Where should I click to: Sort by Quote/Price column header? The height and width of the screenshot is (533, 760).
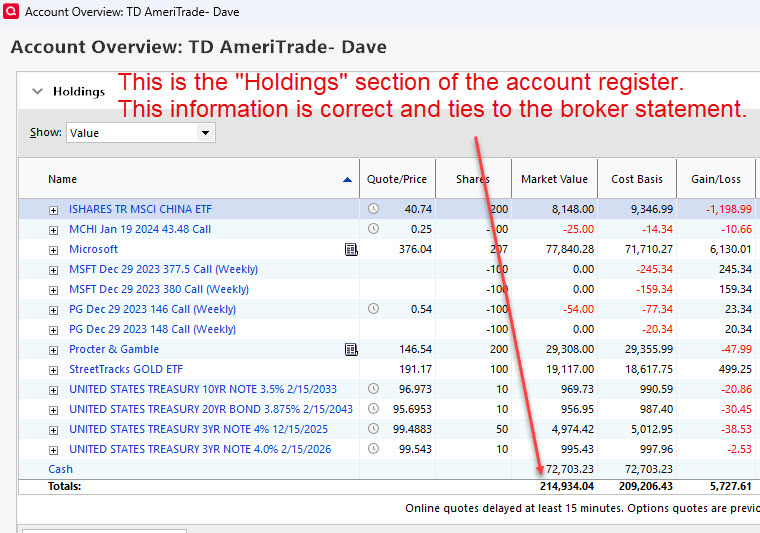(x=397, y=179)
